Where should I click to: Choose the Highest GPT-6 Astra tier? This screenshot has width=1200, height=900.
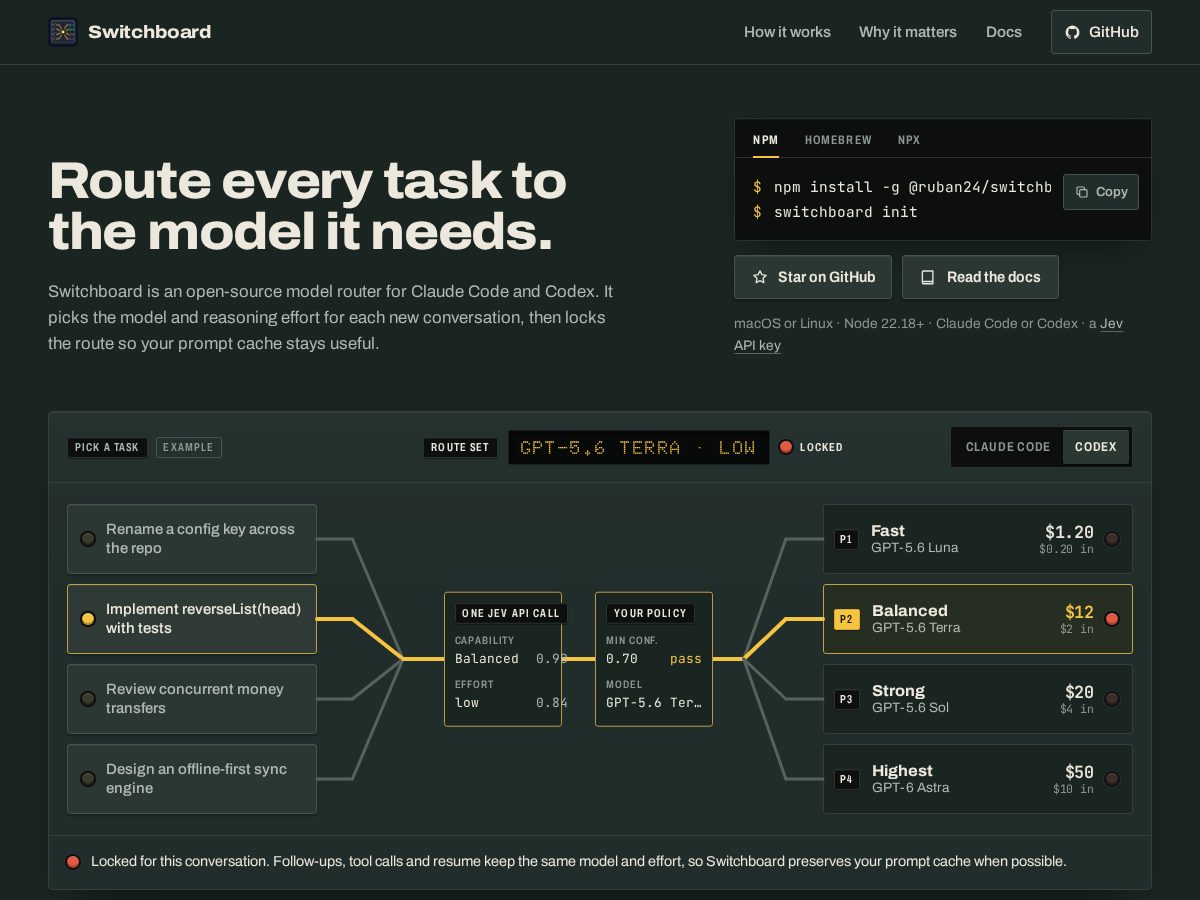point(978,779)
